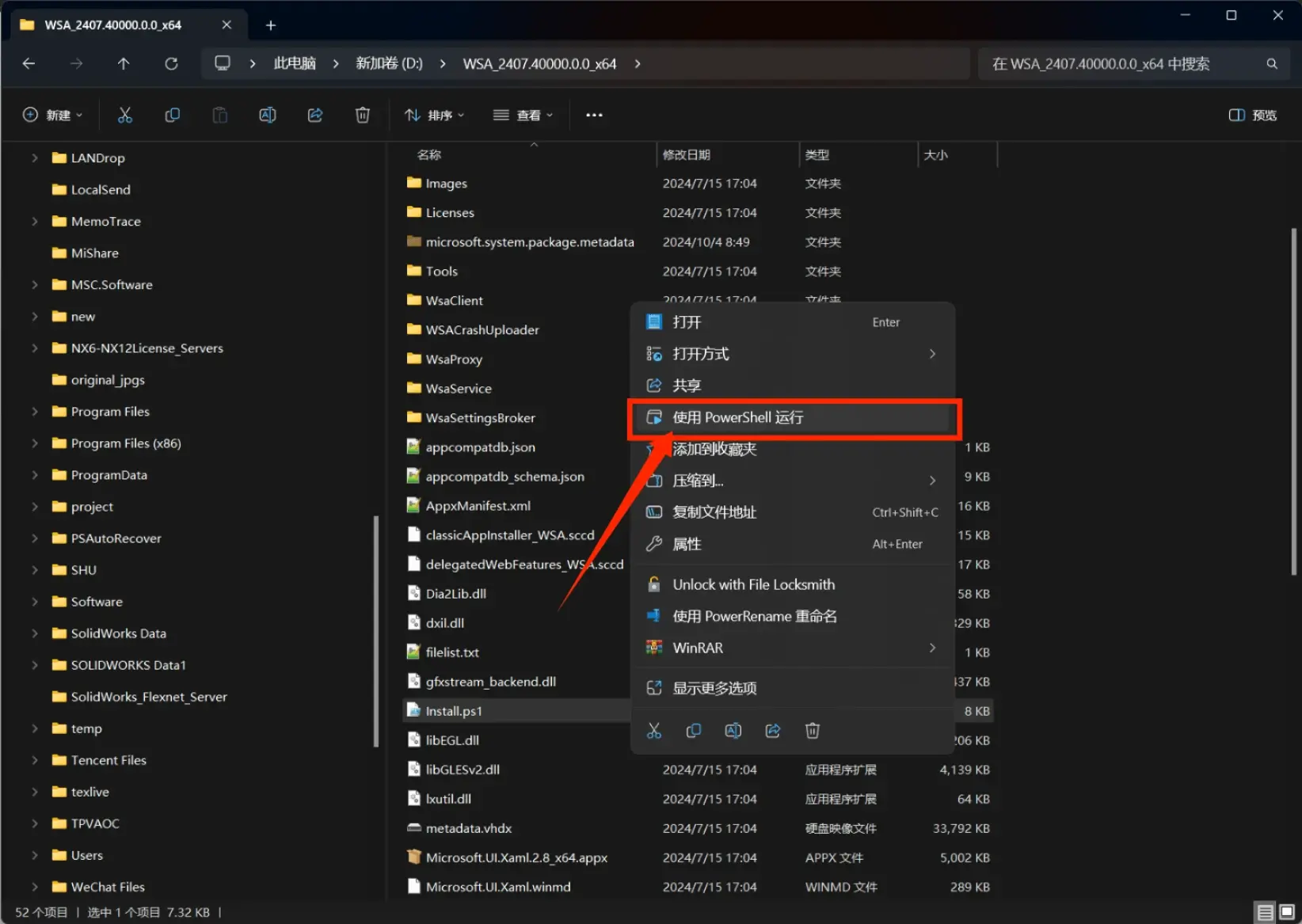Open the WinRAR submenu

[792, 648]
